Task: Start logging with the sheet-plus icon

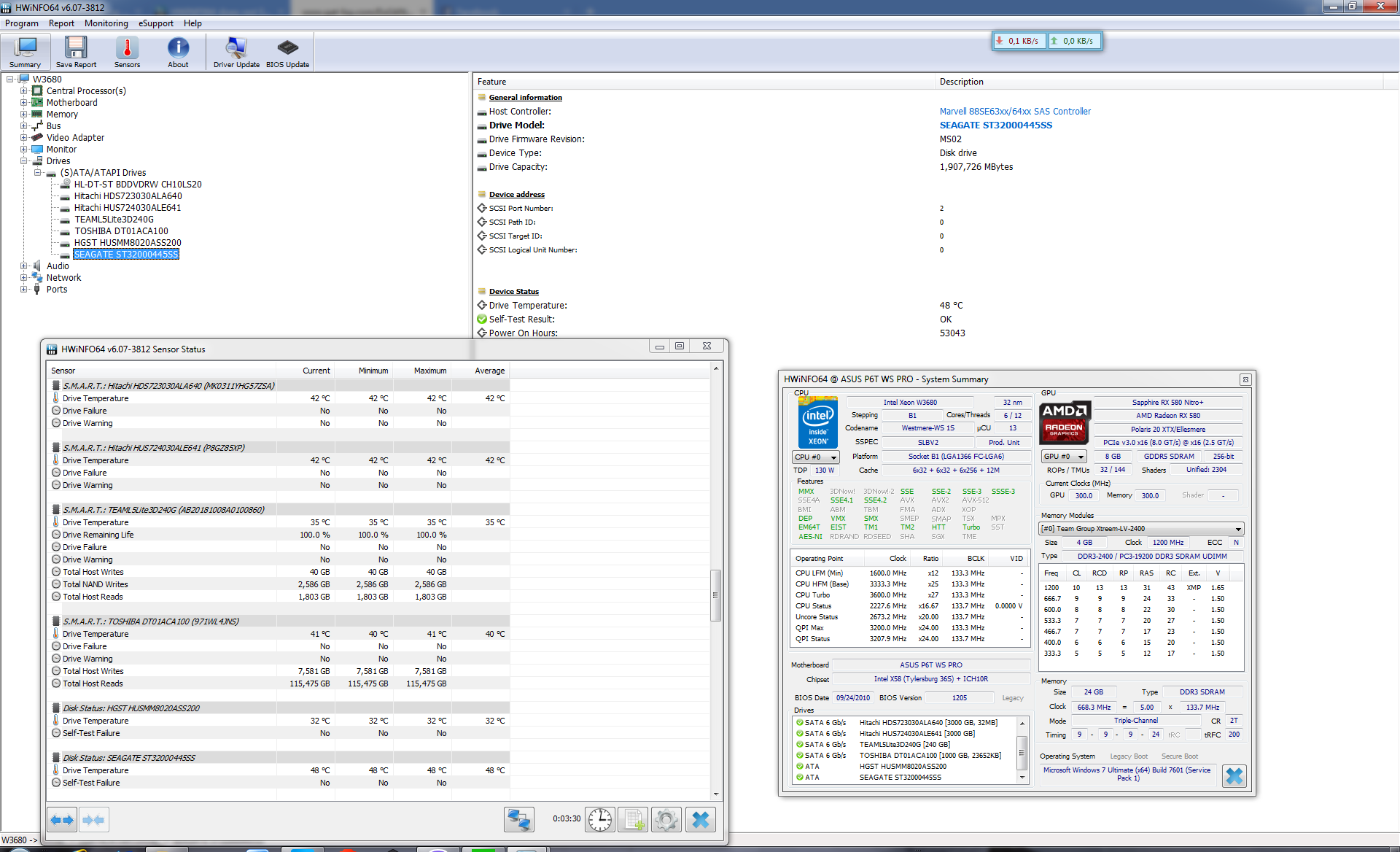Action: tap(633, 820)
